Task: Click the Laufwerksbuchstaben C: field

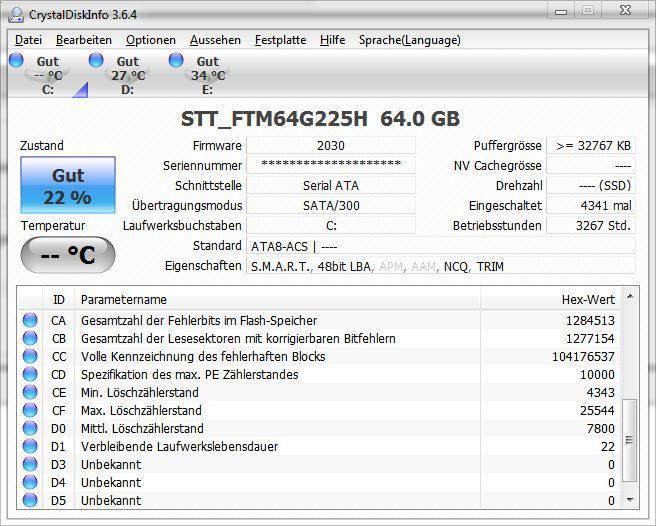Action: pos(331,226)
